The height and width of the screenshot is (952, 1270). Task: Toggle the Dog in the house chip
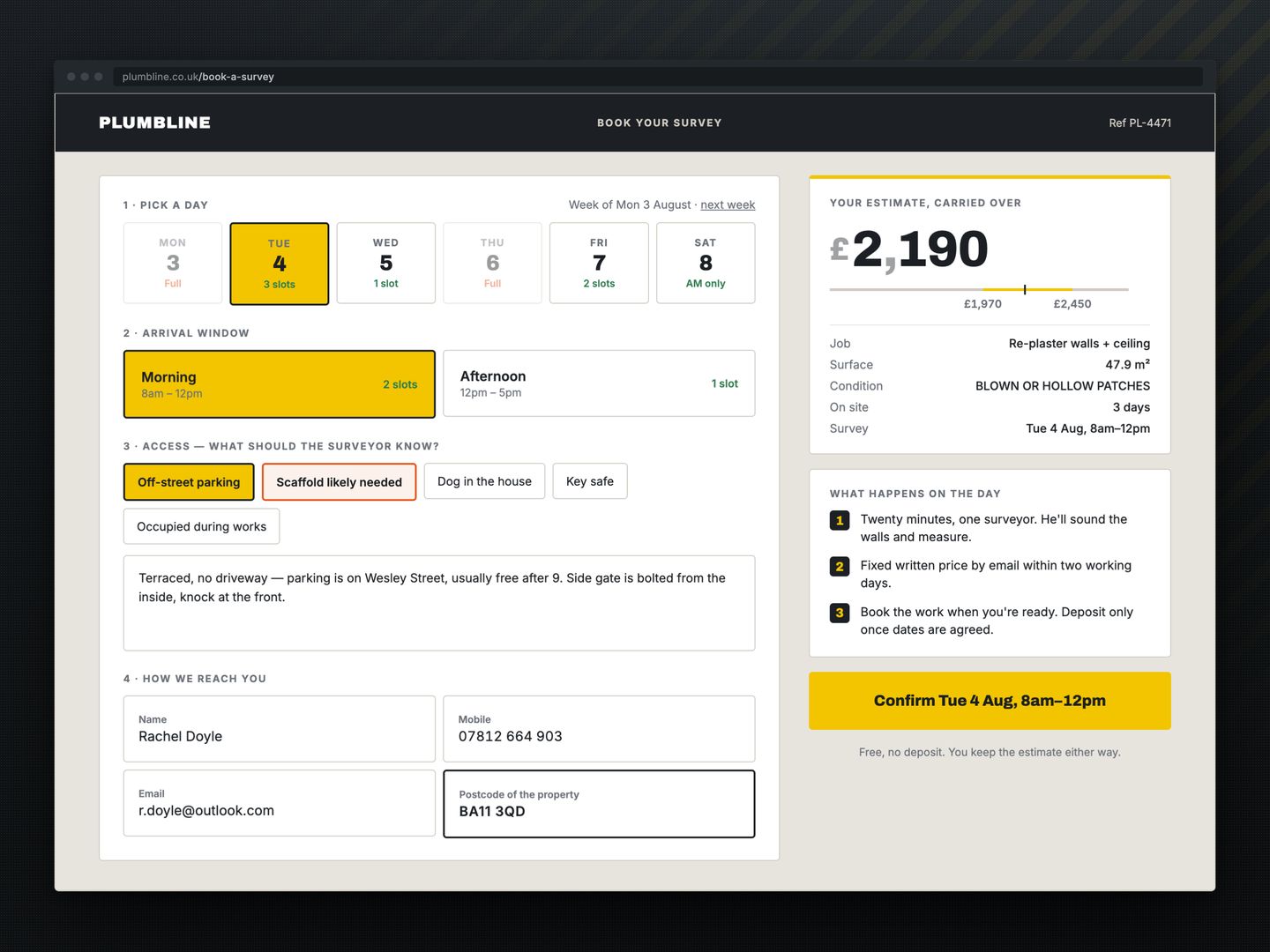[484, 481]
